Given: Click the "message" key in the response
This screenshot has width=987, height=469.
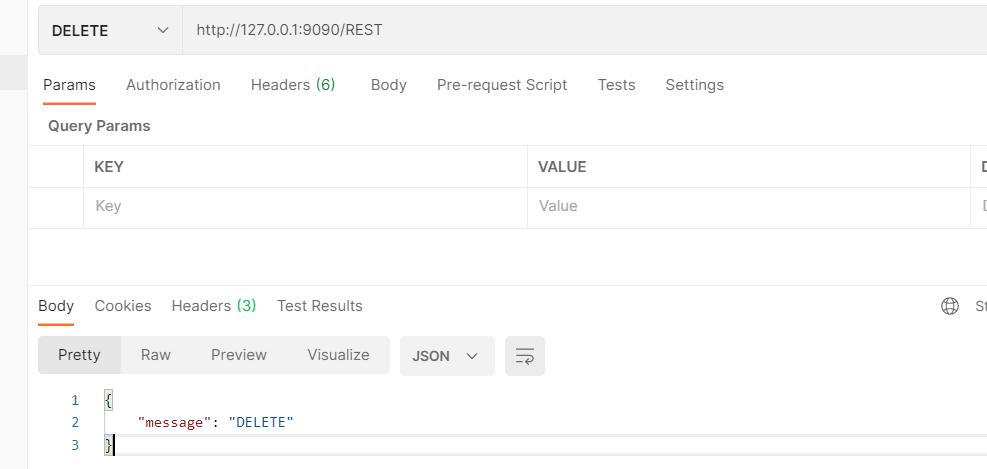Looking at the screenshot, I should (174, 422).
